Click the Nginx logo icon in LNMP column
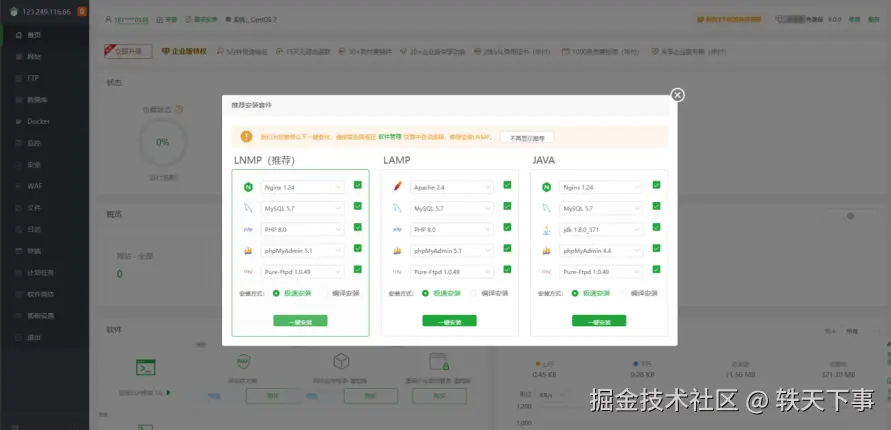The height and width of the screenshot is (430, 891). [x=248, y=187]
